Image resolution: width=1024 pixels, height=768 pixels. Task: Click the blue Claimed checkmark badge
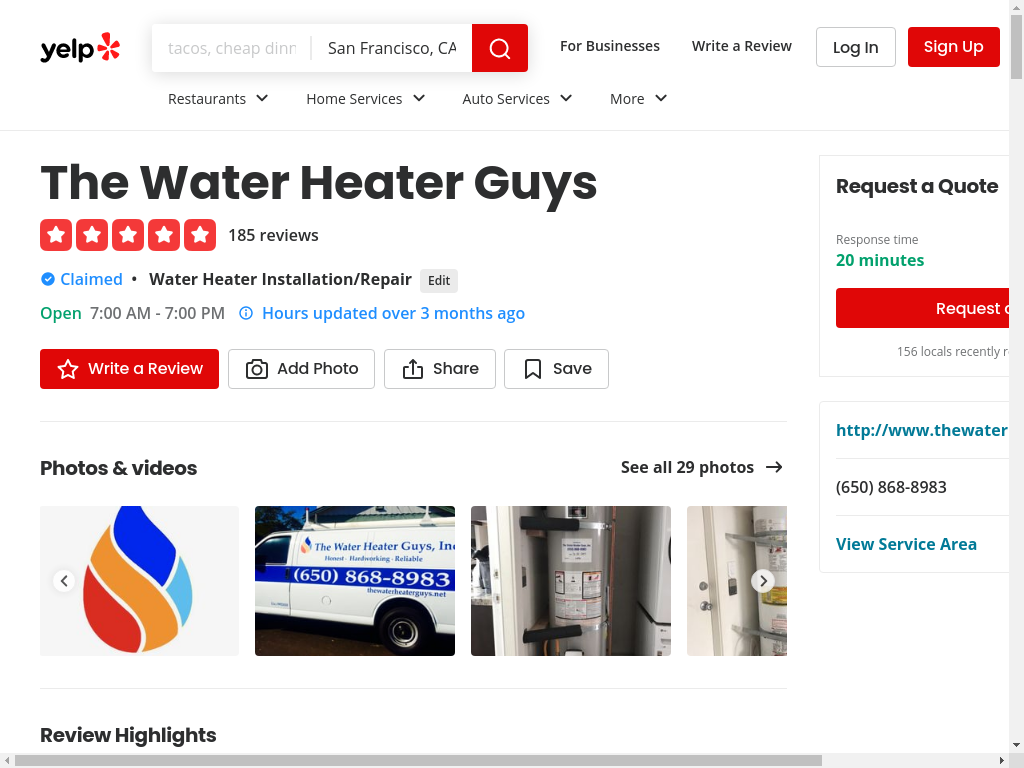point(48,280)
